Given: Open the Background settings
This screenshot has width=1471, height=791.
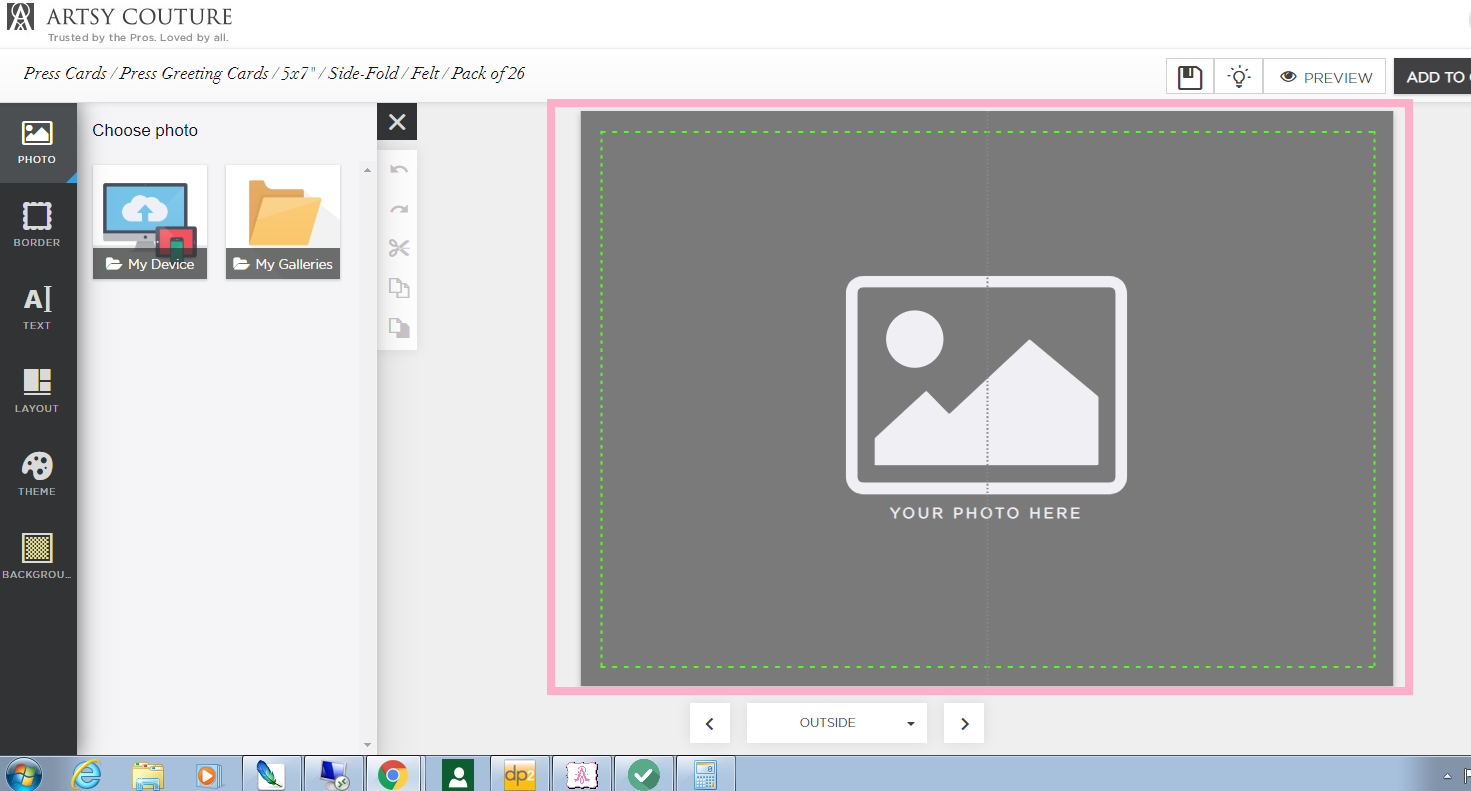Looking at the screenshot, I should point(37,557).
